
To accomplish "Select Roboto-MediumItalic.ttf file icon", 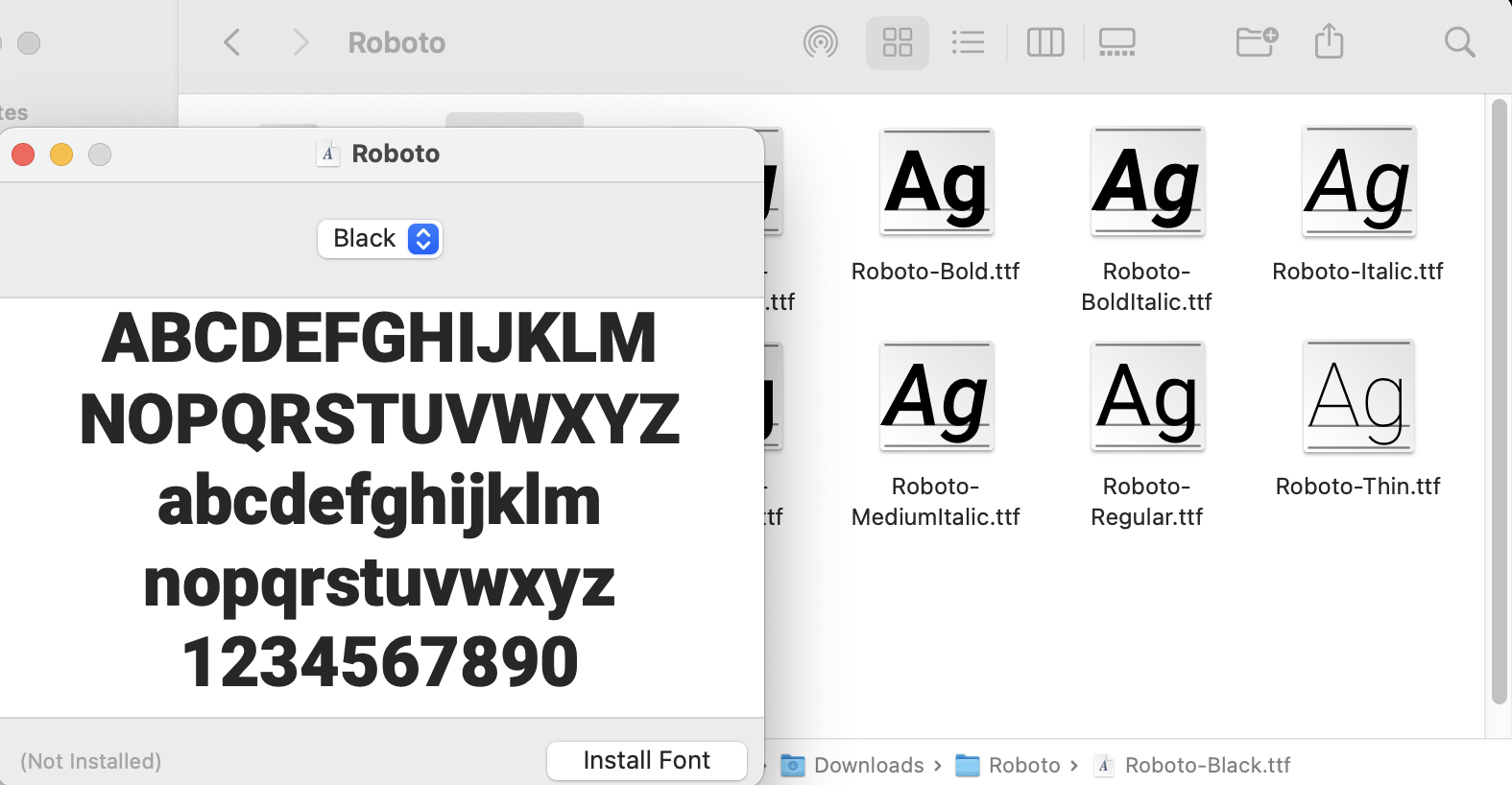I will [937, 396].
